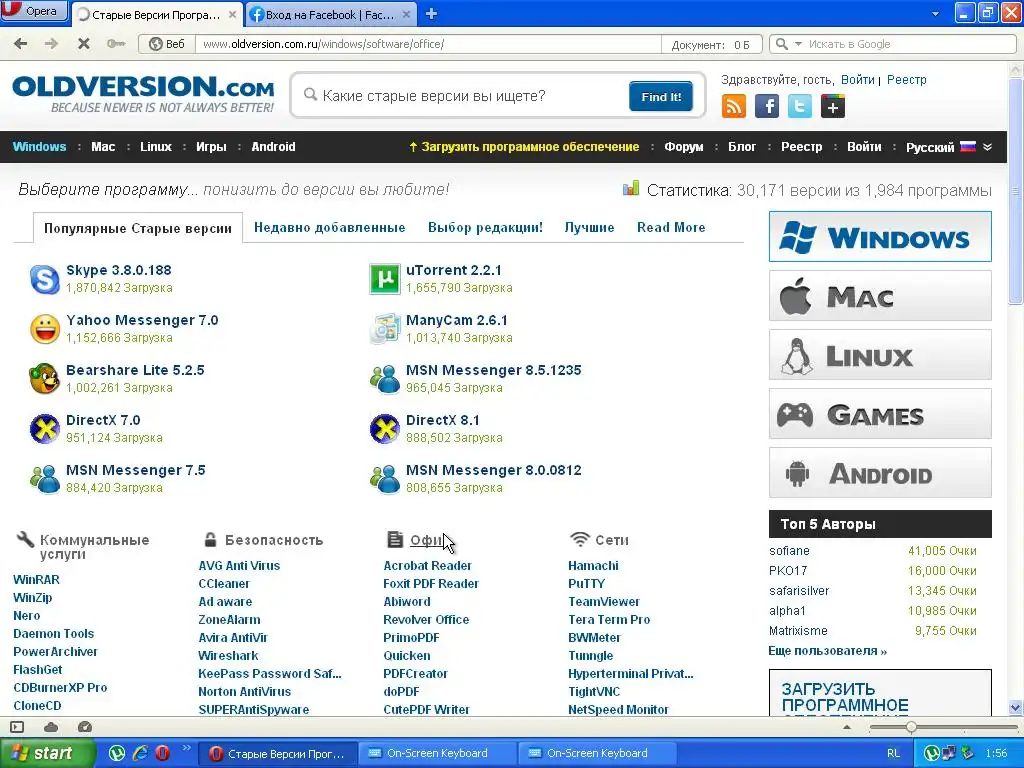Click the MSN Messenger 8.0.0812 icon
1024x768 pixels.
coord(385,479)
